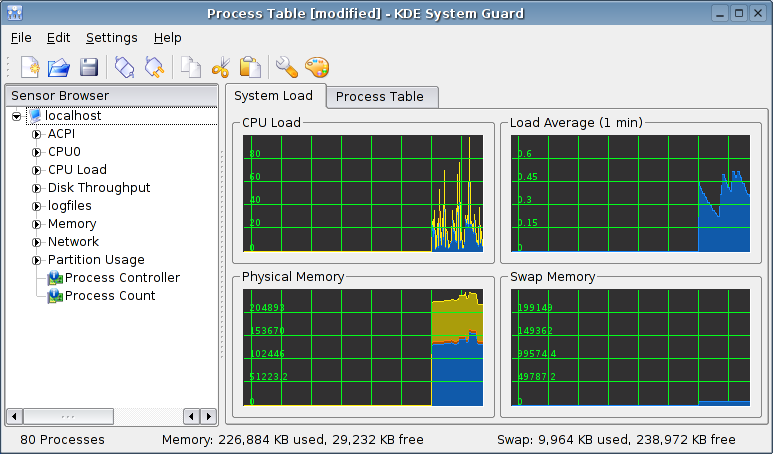This screenshot has height=454, width=773.
Task: Click the New Worksheet toolbar icon
Action: pos(30,67)
